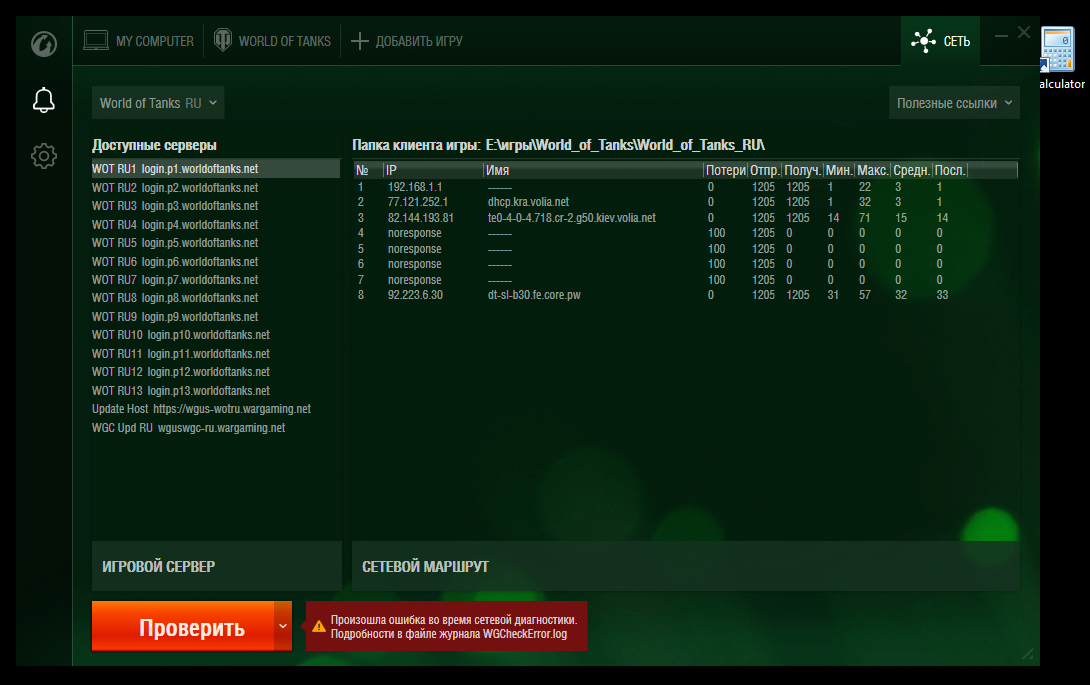Select server WOT RU9 login.p9
The height and width of the screenshot is (685, 1090).
coord(215,316)
